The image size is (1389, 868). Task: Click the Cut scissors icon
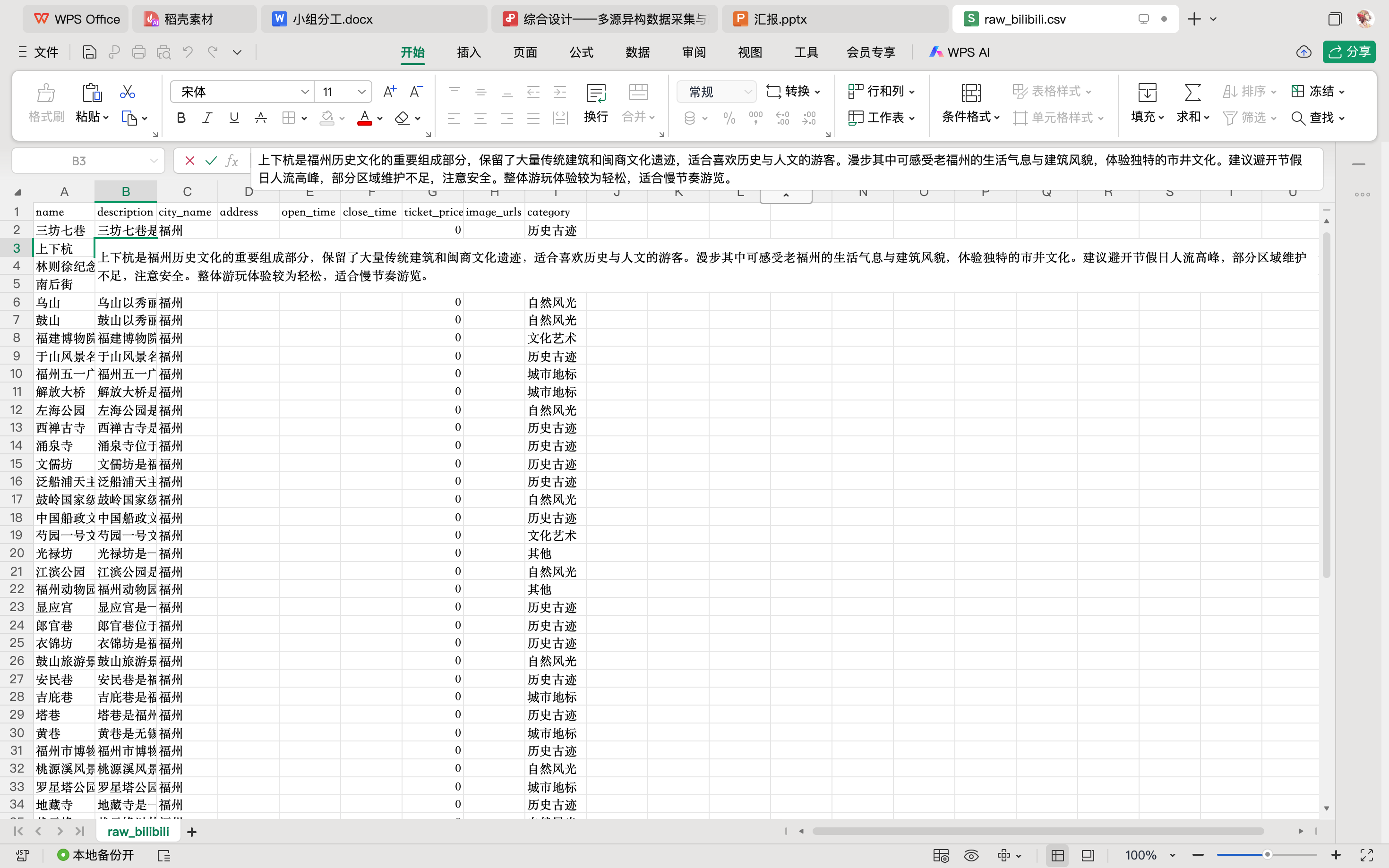click(127, 92)
